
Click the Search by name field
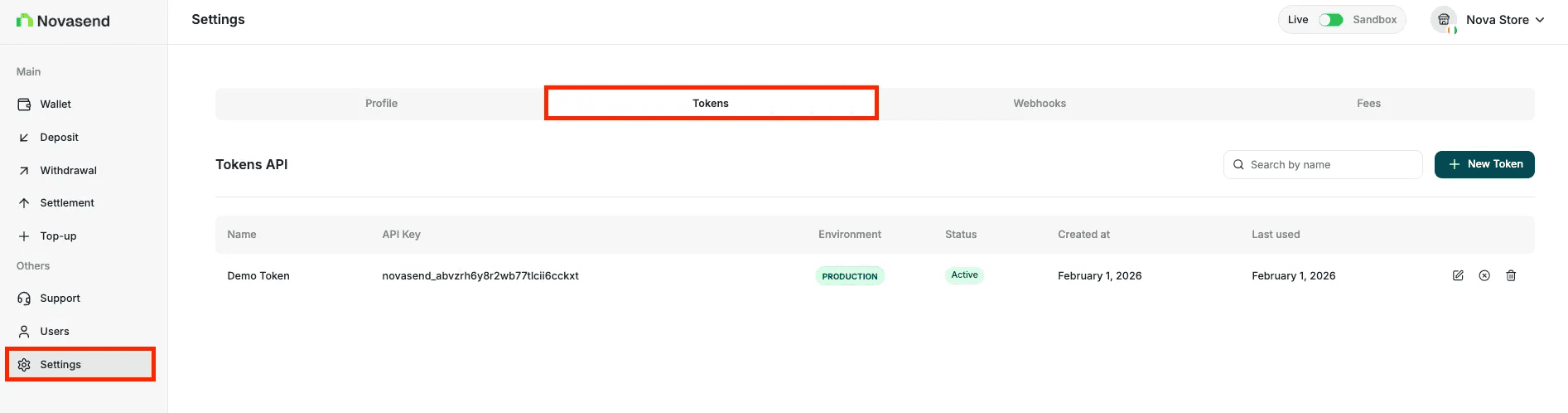[1329, 165]
